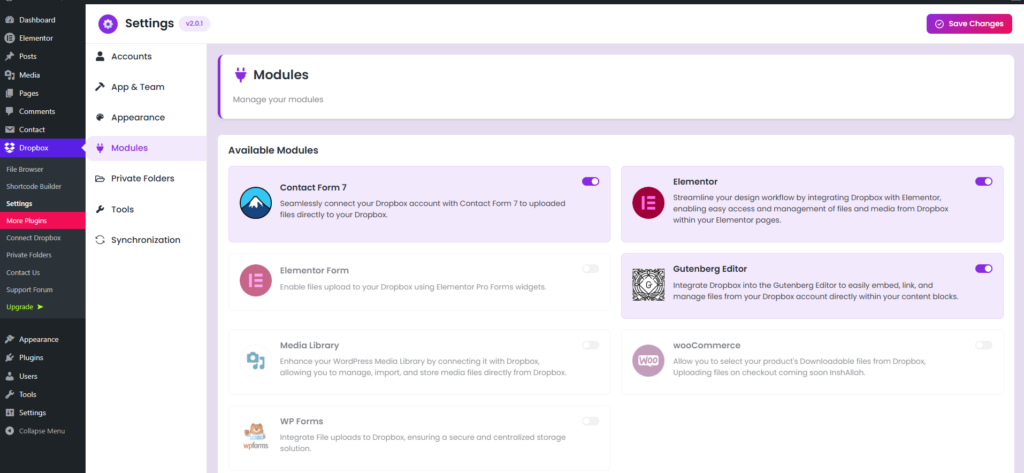The height and width of the screenshot is (473, 1024).
Task: Click the Private Folders folder icon
Action: [100, 179]
